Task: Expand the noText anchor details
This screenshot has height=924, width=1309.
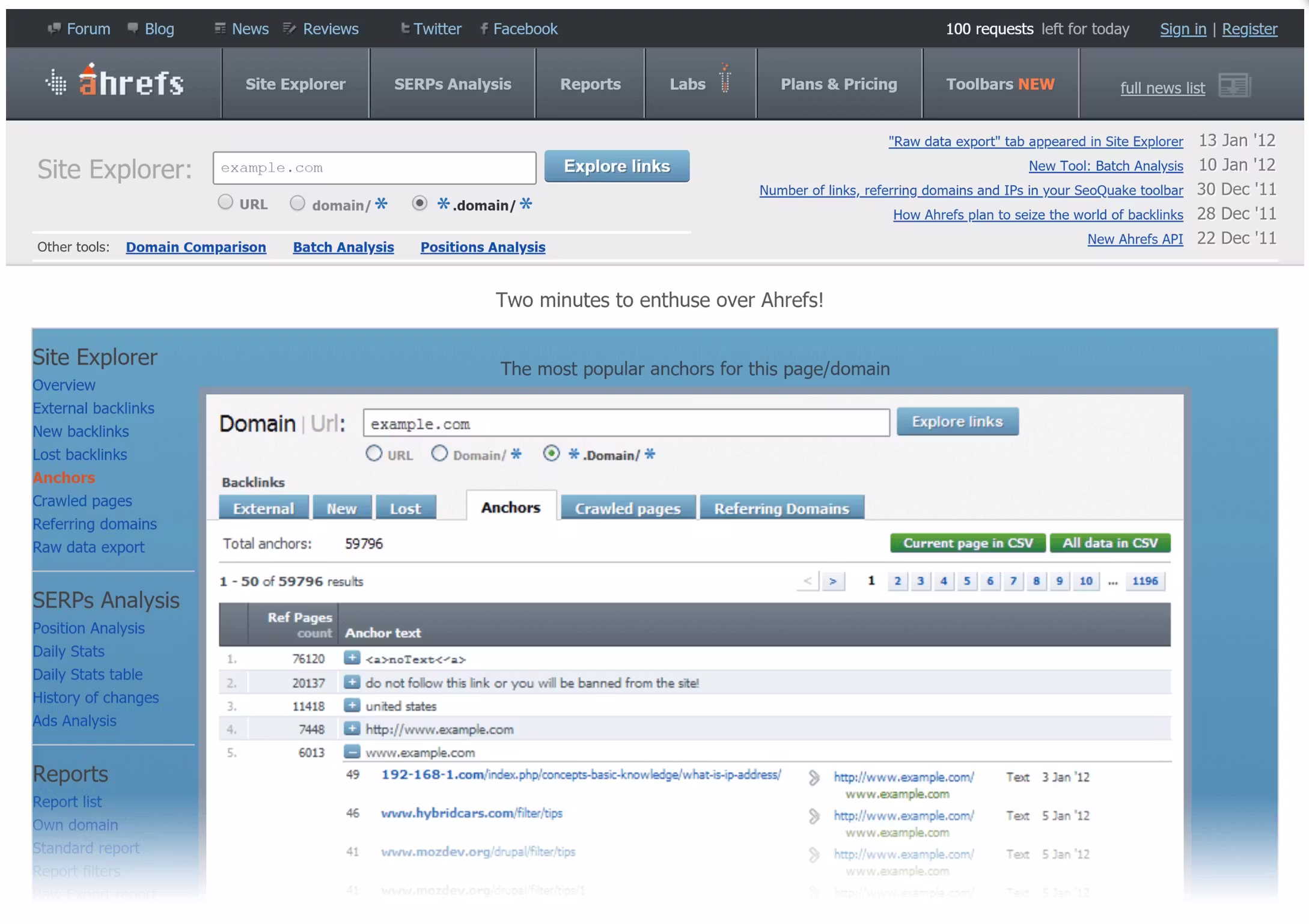Action: coord(352,658)
